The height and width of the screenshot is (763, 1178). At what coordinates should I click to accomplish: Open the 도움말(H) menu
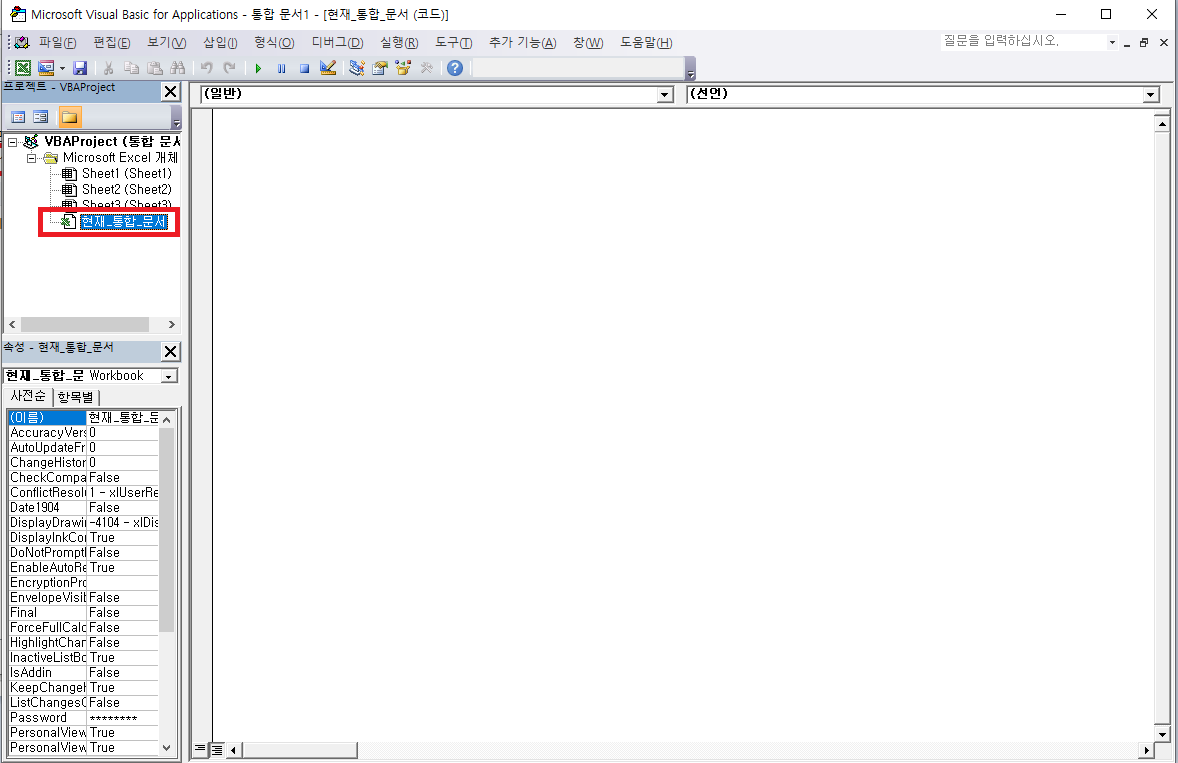tap(646, 43)
